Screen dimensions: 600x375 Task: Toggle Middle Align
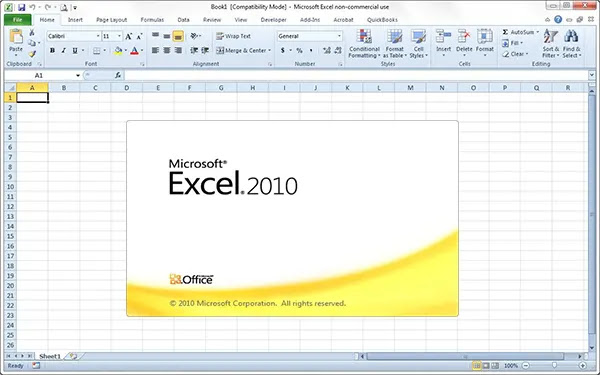point(167,36)
